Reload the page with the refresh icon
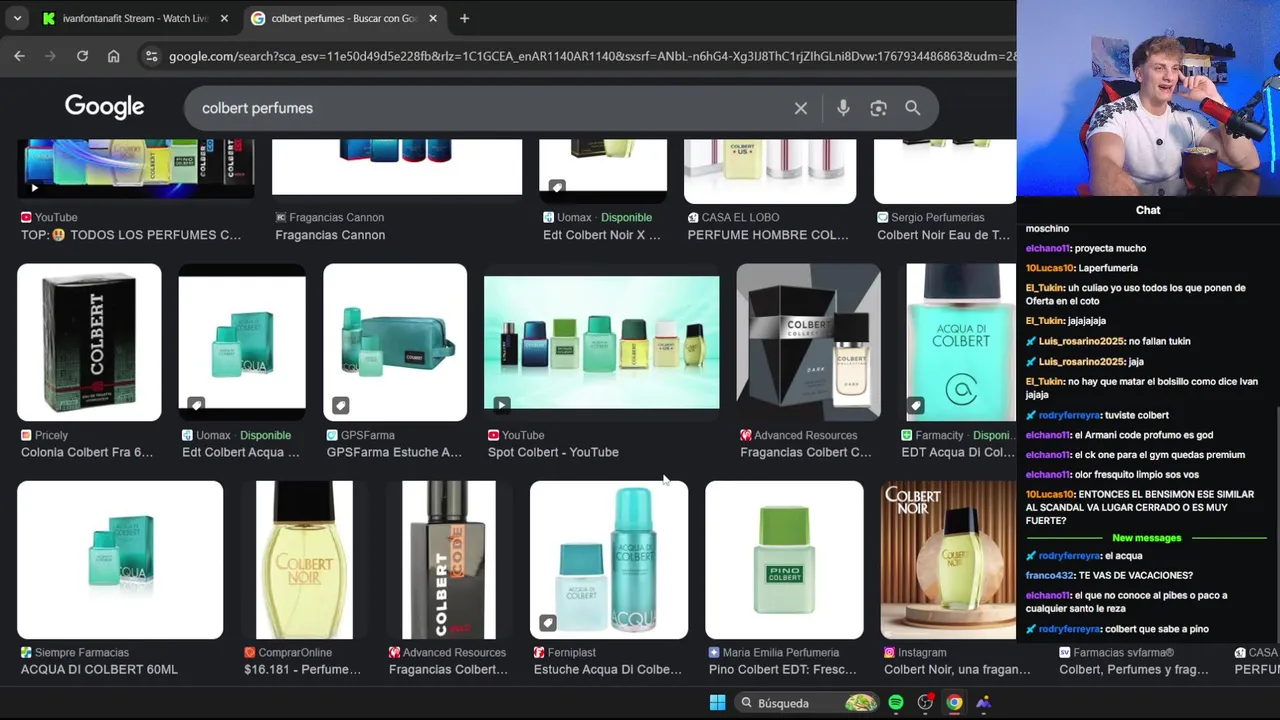The image size is (1280, 720). click(82, 56)
